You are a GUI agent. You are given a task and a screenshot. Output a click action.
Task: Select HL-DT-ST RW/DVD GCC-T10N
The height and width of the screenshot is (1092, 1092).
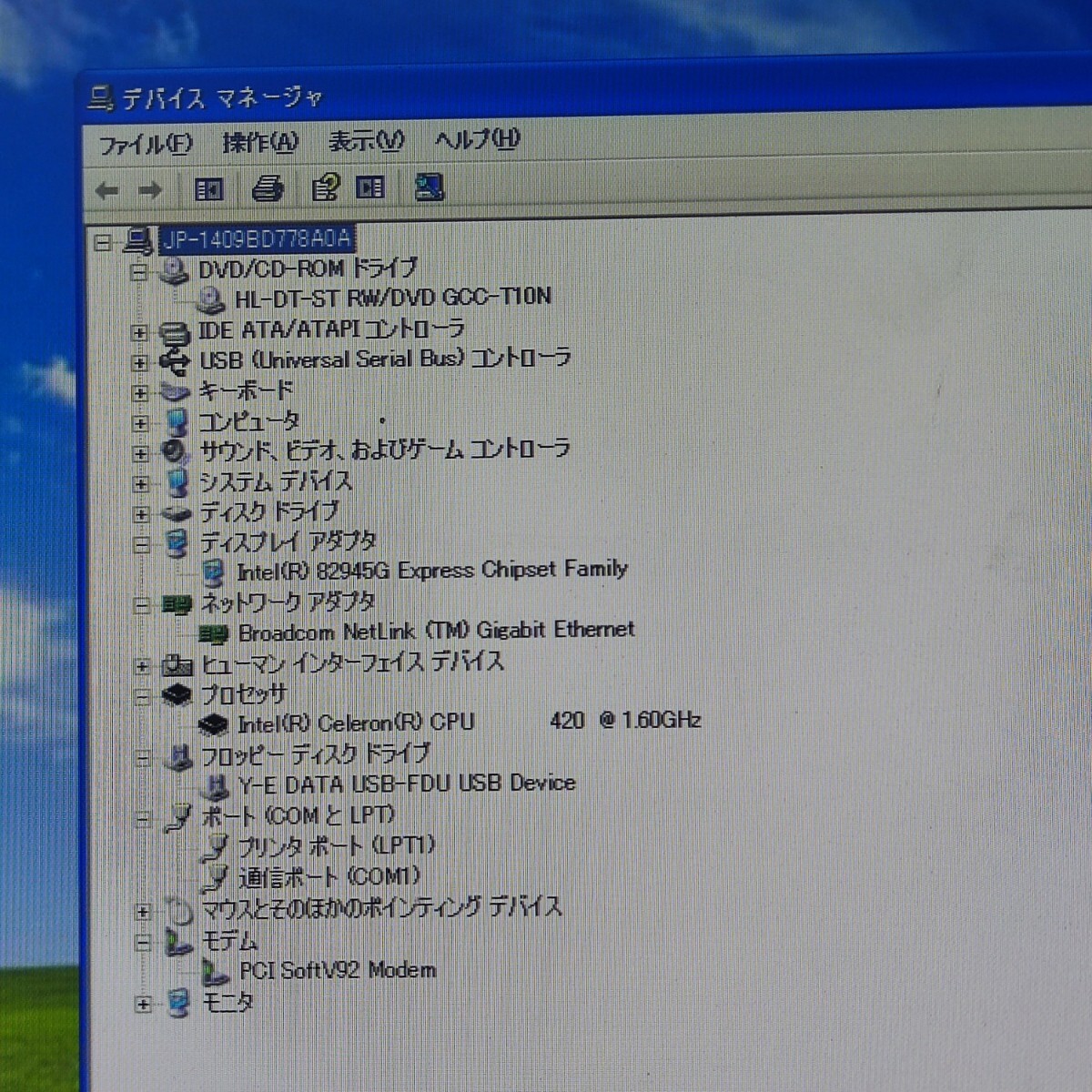click(393, 298)
